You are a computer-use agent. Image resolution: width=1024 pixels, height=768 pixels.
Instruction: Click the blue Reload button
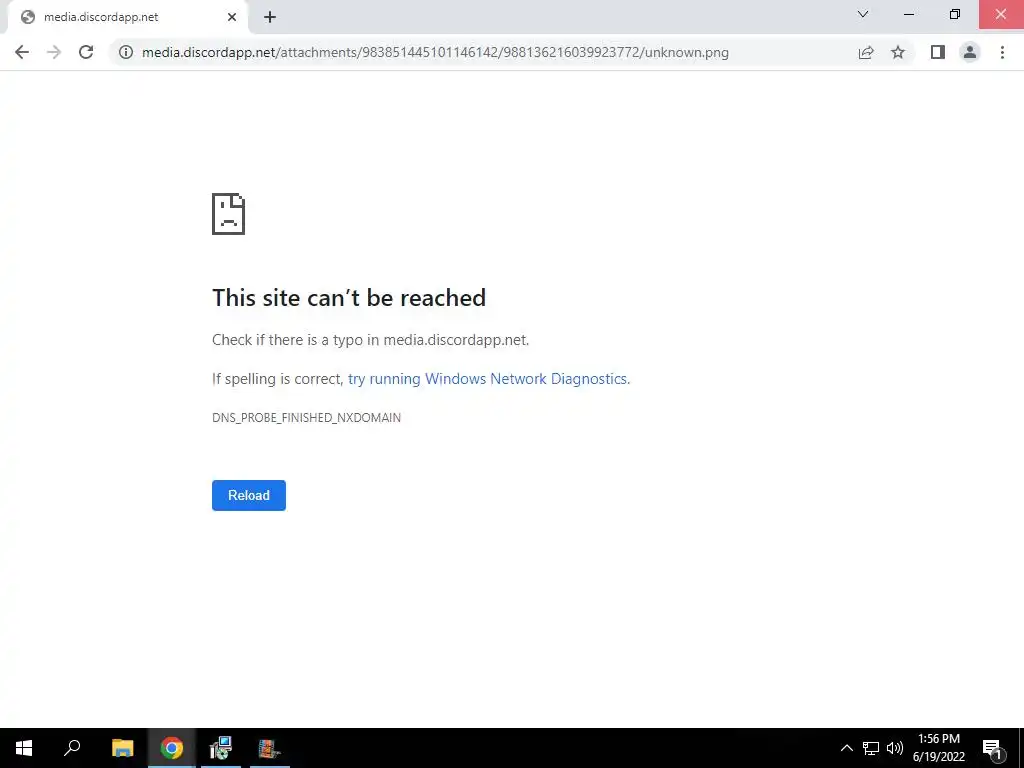point(249,495)
